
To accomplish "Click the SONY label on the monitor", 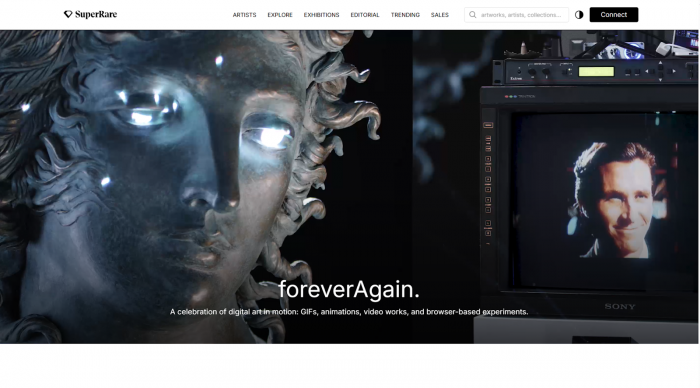I will (620, 306).
